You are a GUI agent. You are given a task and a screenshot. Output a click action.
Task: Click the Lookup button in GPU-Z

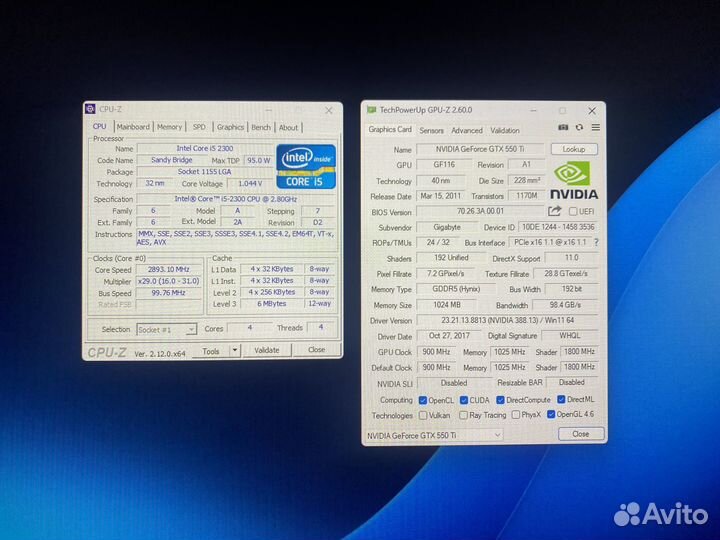pyautogui.click(x=574, y=149)
